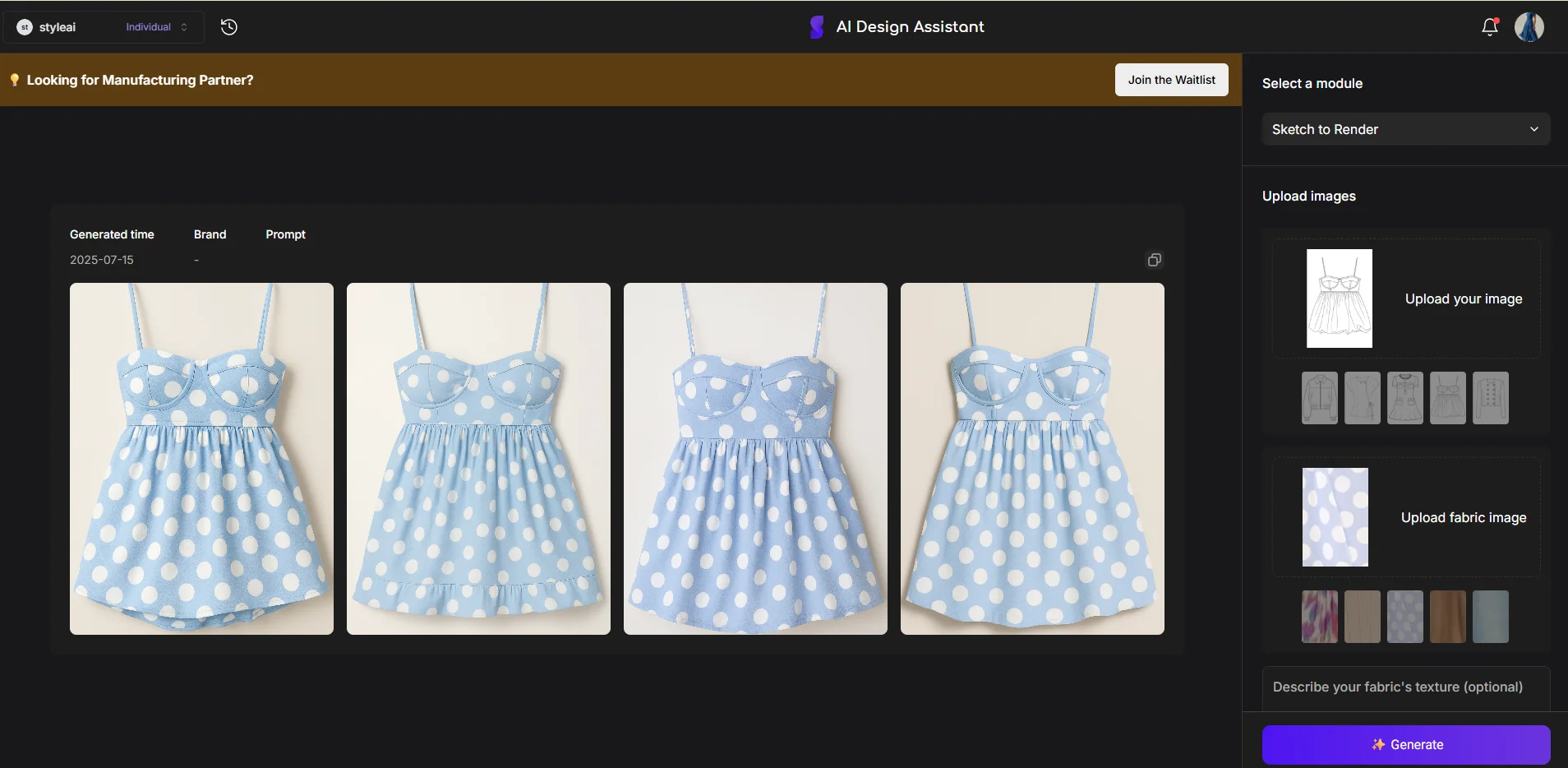Choose the wrap top sketch sample

pyautogui.click(x=1362, y=398)
